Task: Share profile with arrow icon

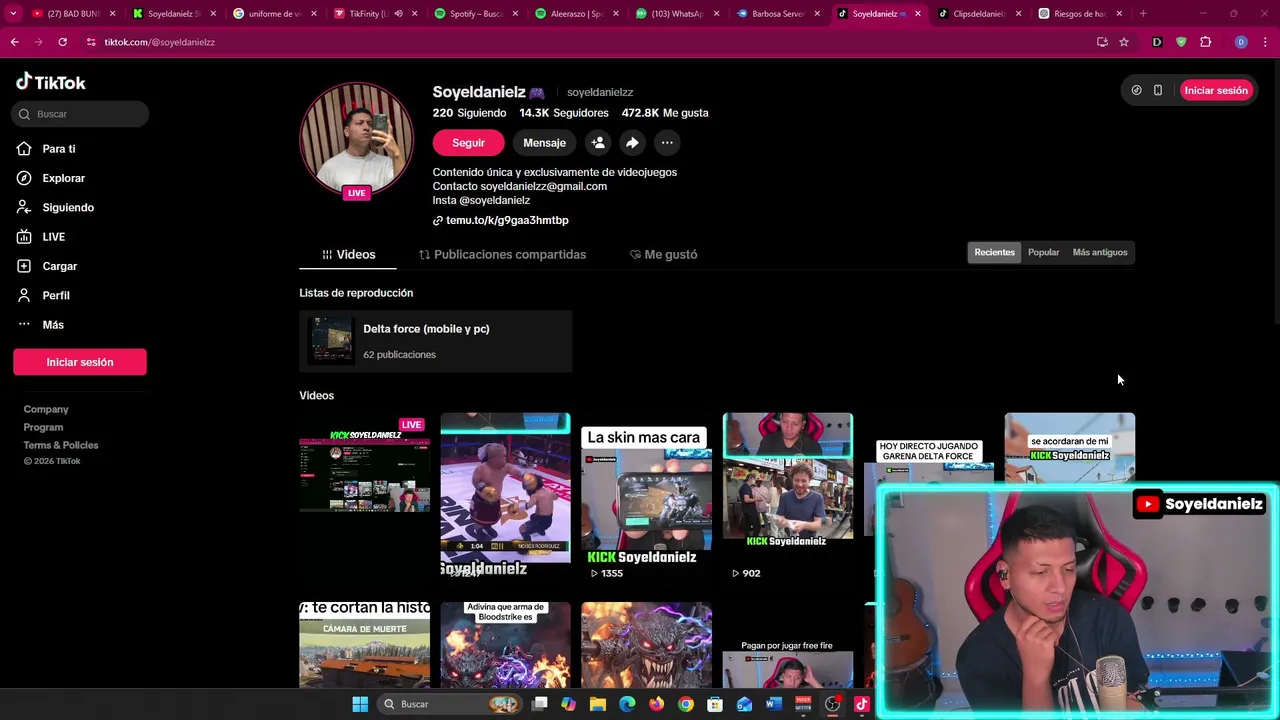Action: point(632,143)
